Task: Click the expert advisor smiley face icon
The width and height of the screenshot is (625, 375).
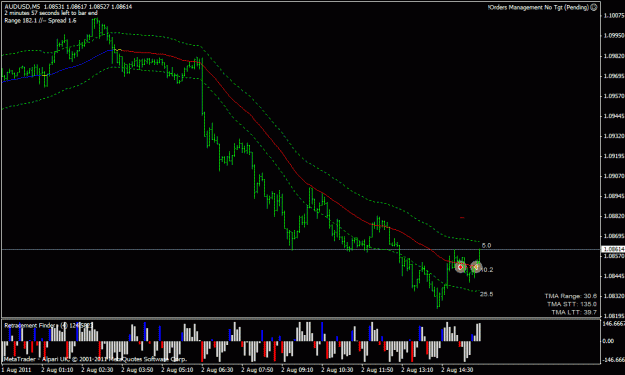Action: tap(594, 7)
